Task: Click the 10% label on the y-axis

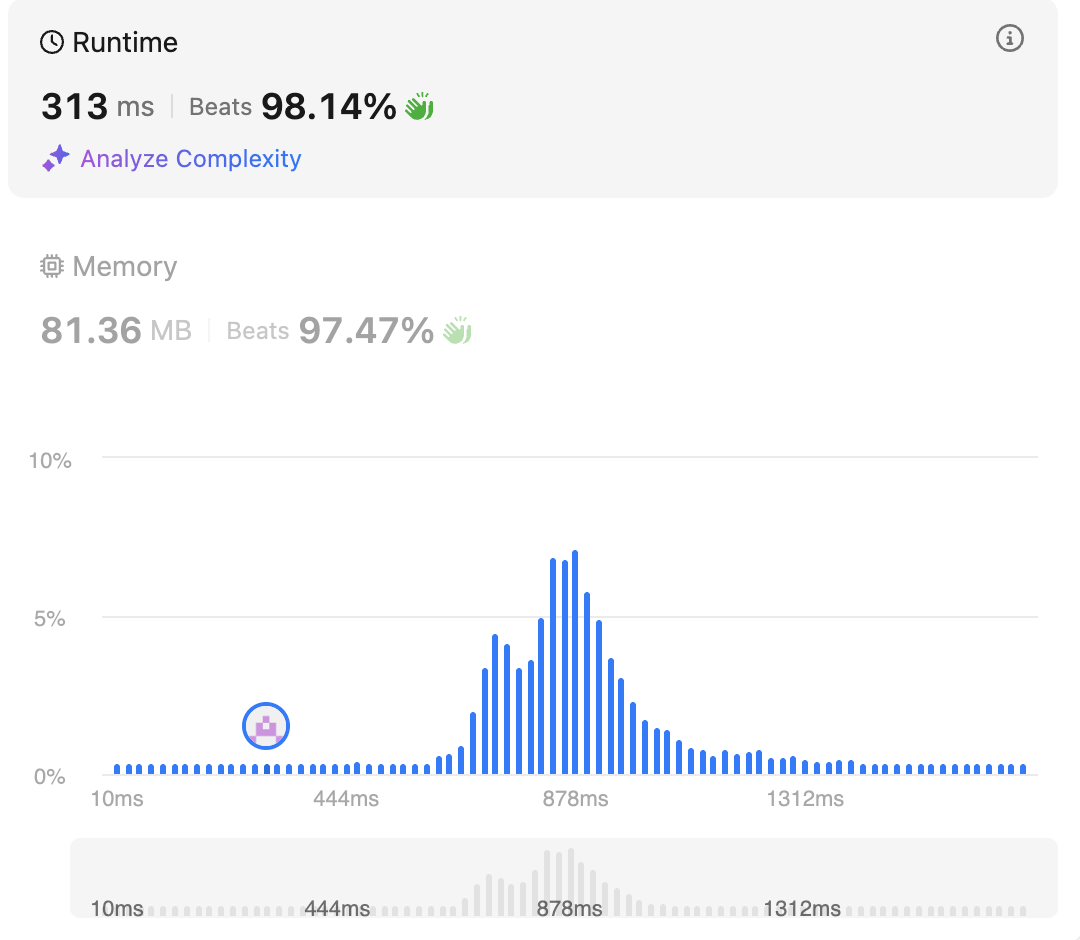Action: tap(50, 461)
